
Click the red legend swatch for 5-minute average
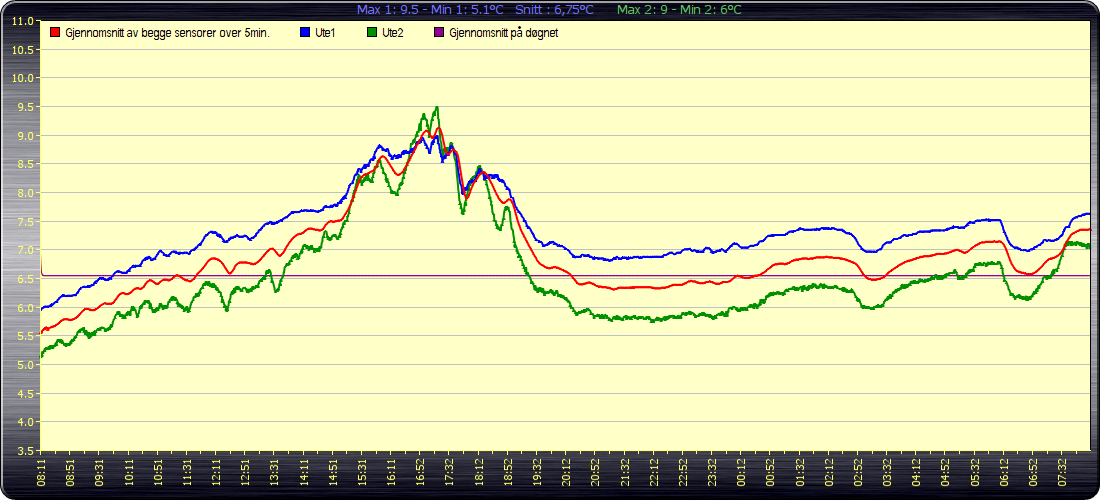pos(56,32)
